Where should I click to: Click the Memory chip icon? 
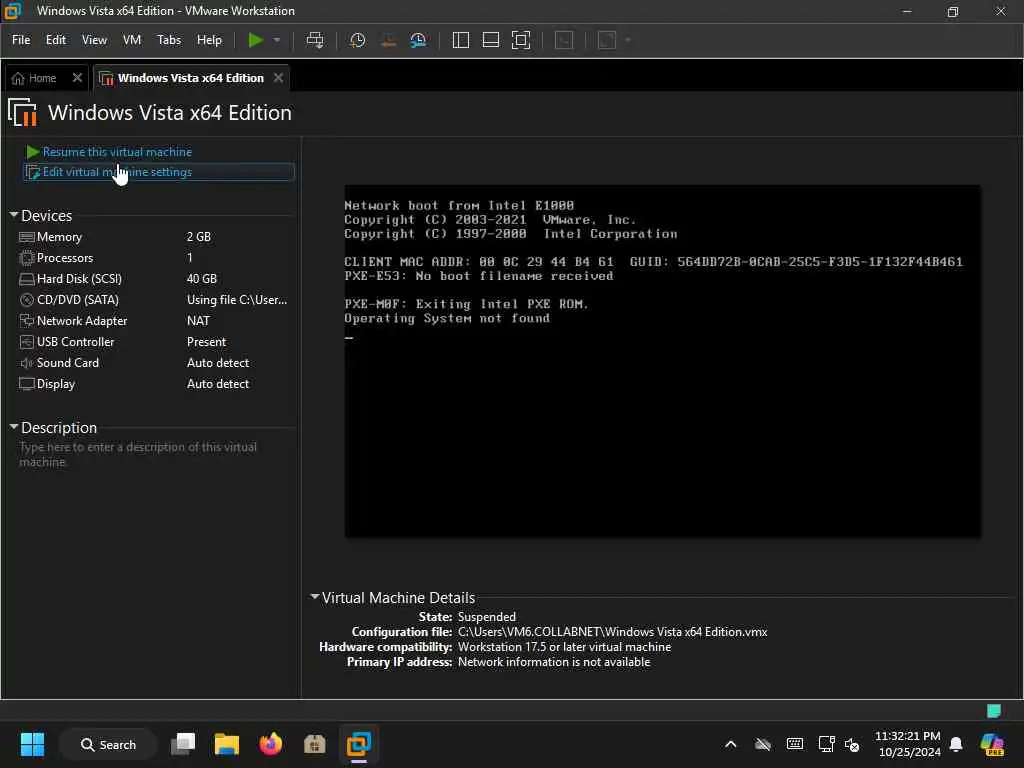(x=27, y=236)
